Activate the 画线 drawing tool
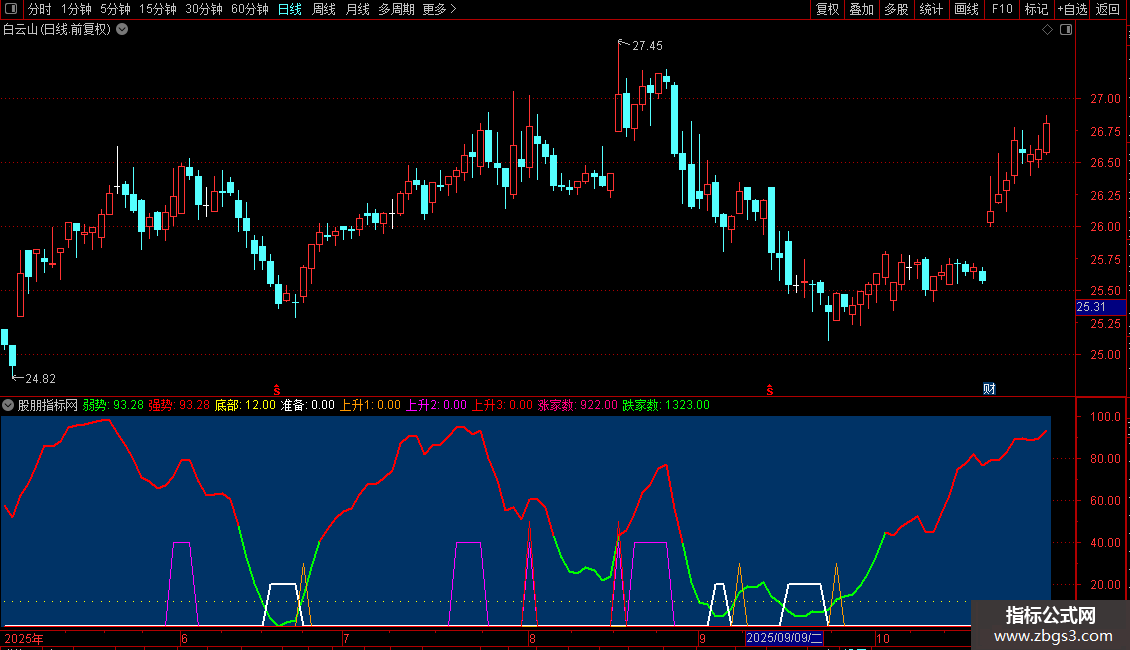This screenshot has width=1130, height=650. (x=966, y=9)
